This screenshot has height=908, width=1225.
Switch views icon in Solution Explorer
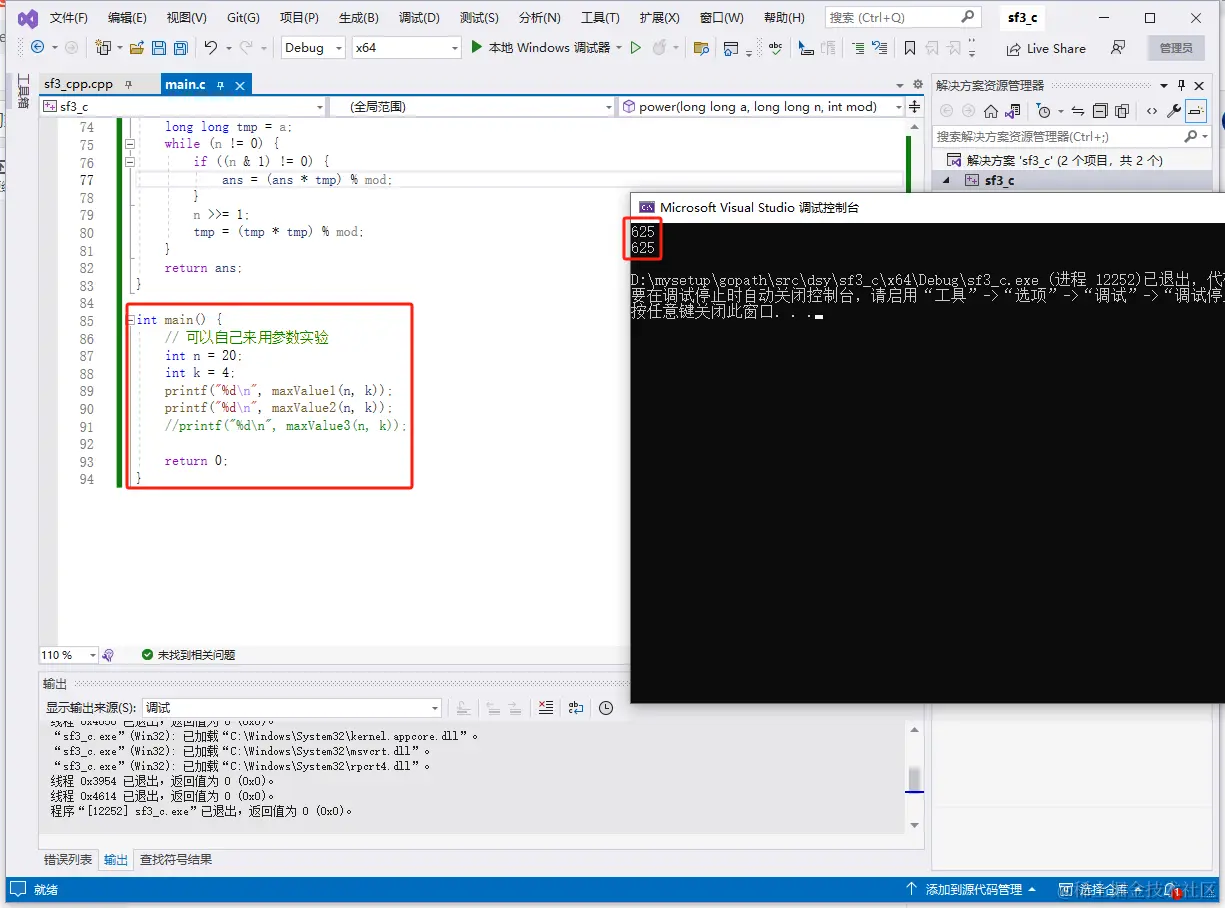pyautogui.click(x=1012, y=111)
